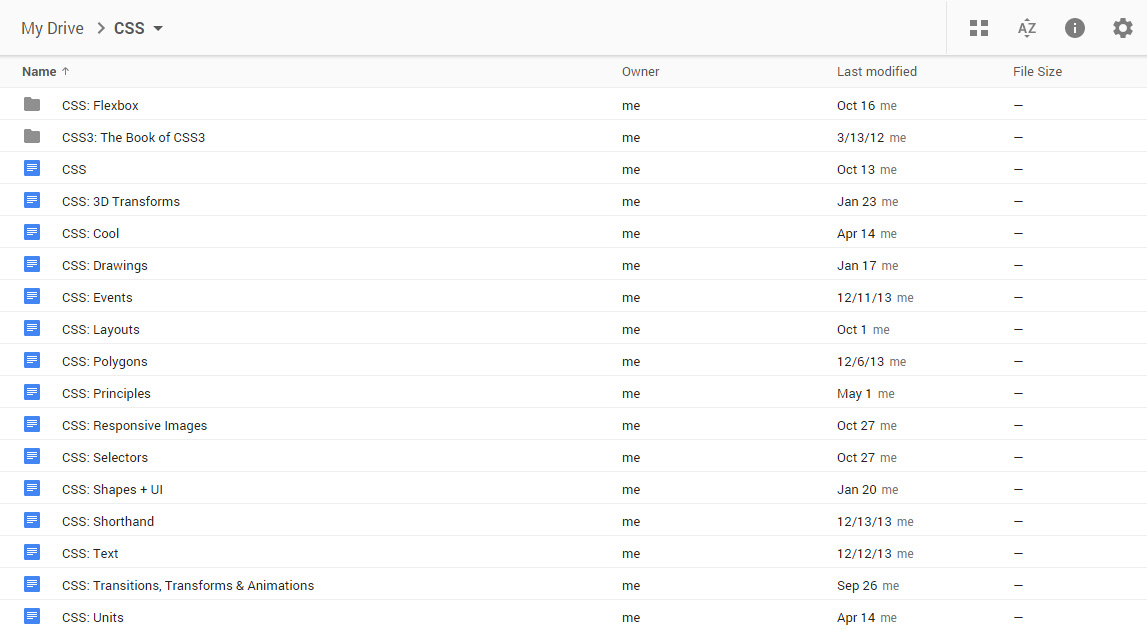Open the CSS folder dropdown arrow
The width and height of the screenshot is (1147, 631).
coord(158,29)
